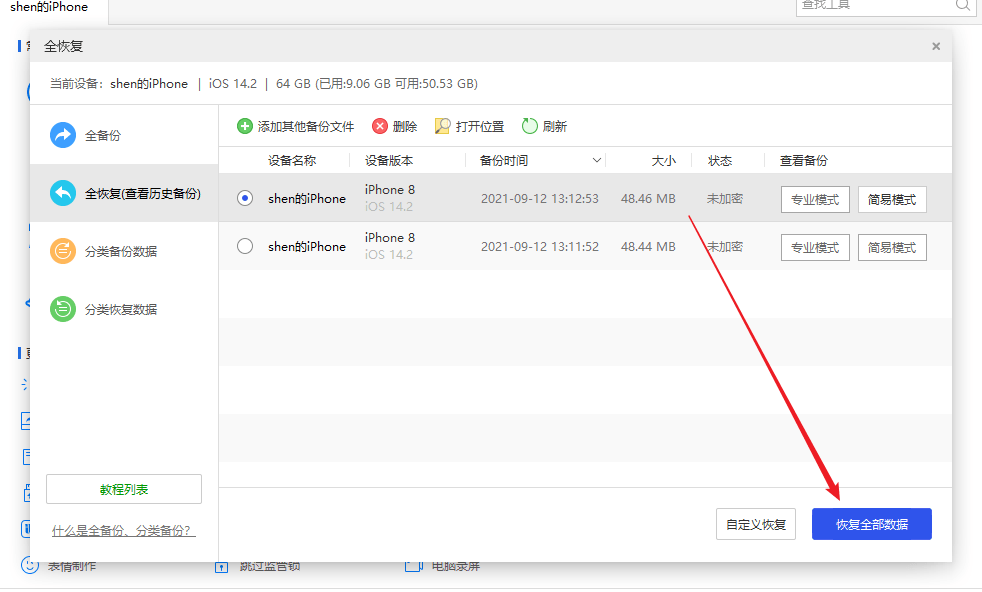
Task: Click shen的iPhone name in the 48.46 MB row
Action: point(307,199)
